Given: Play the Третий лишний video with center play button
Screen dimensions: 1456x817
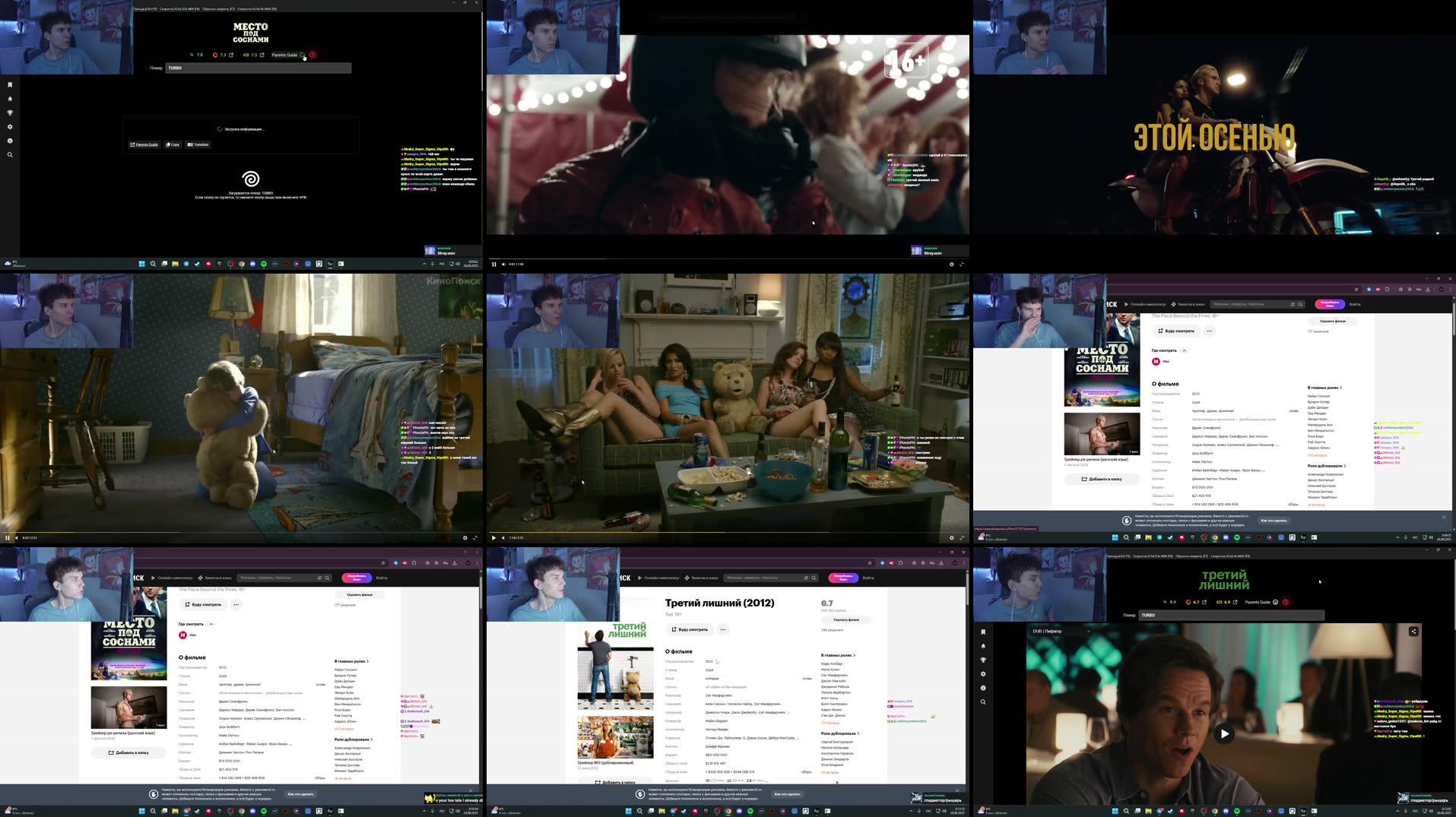Looking at the screenshot, I should (x=1224, y=733).
